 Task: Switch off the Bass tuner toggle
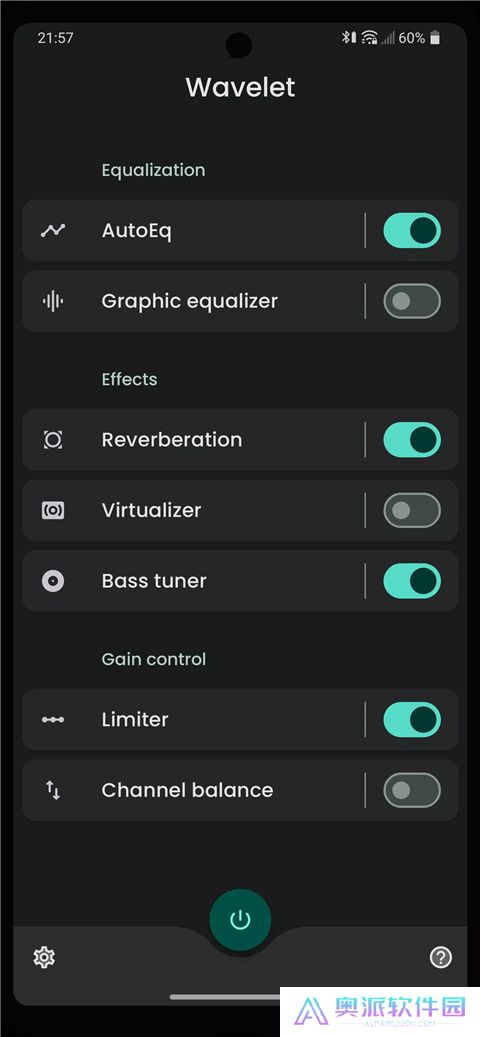pyautogui.click(x=412, y=581)
